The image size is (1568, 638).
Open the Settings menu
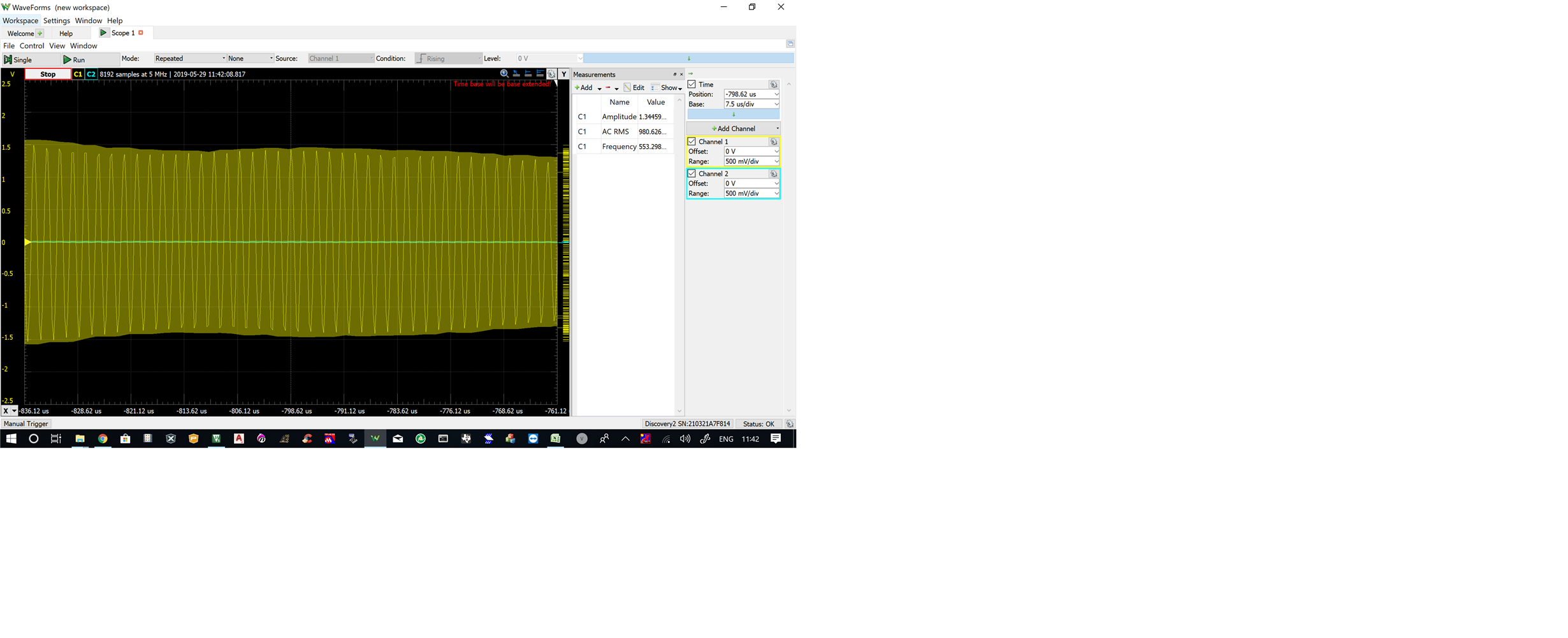(x=57, y=20)
